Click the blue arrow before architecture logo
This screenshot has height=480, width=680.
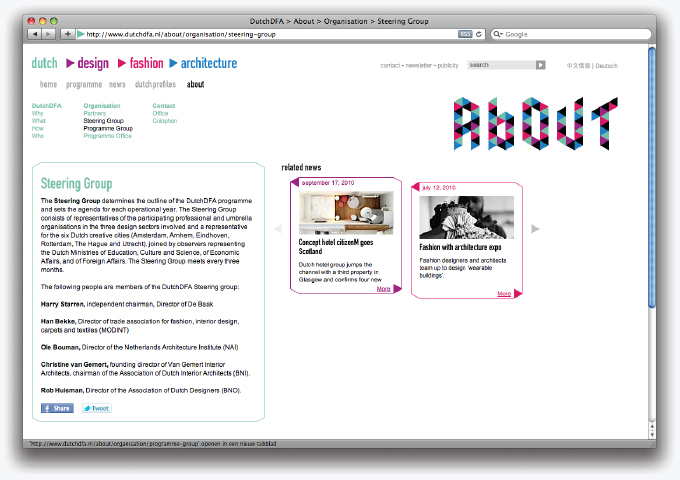click(173, 63)
